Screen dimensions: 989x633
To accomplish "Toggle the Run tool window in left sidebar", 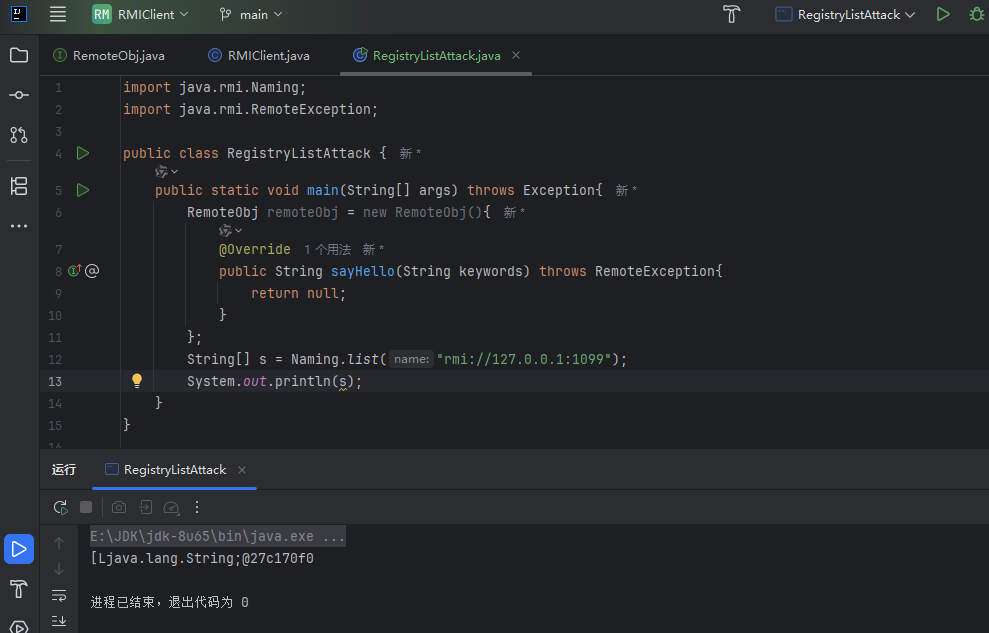I will [x=19, y=548].
